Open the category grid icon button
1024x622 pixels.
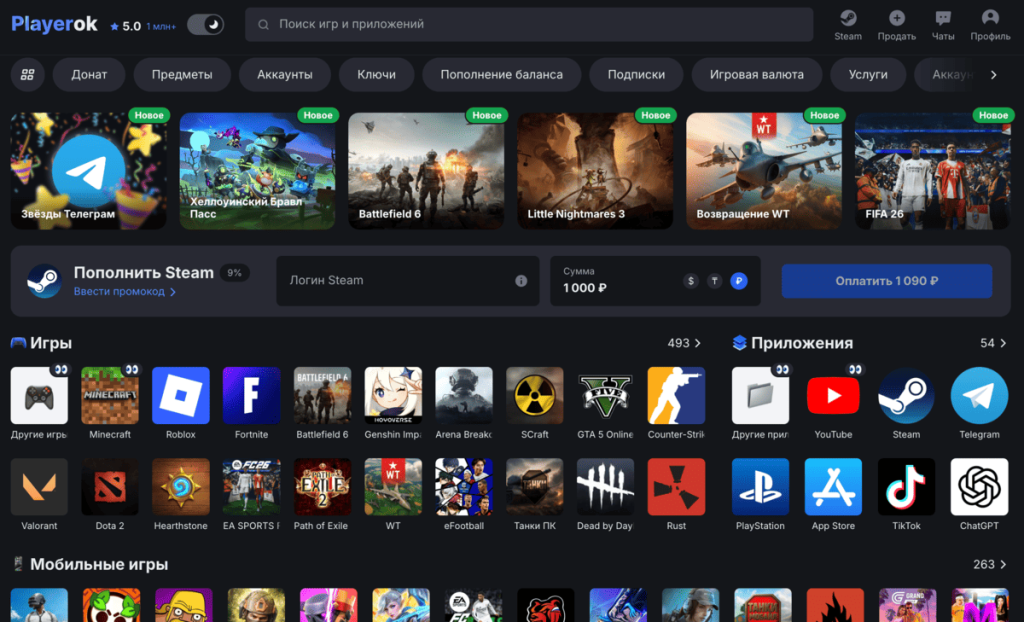pos(28,75)
